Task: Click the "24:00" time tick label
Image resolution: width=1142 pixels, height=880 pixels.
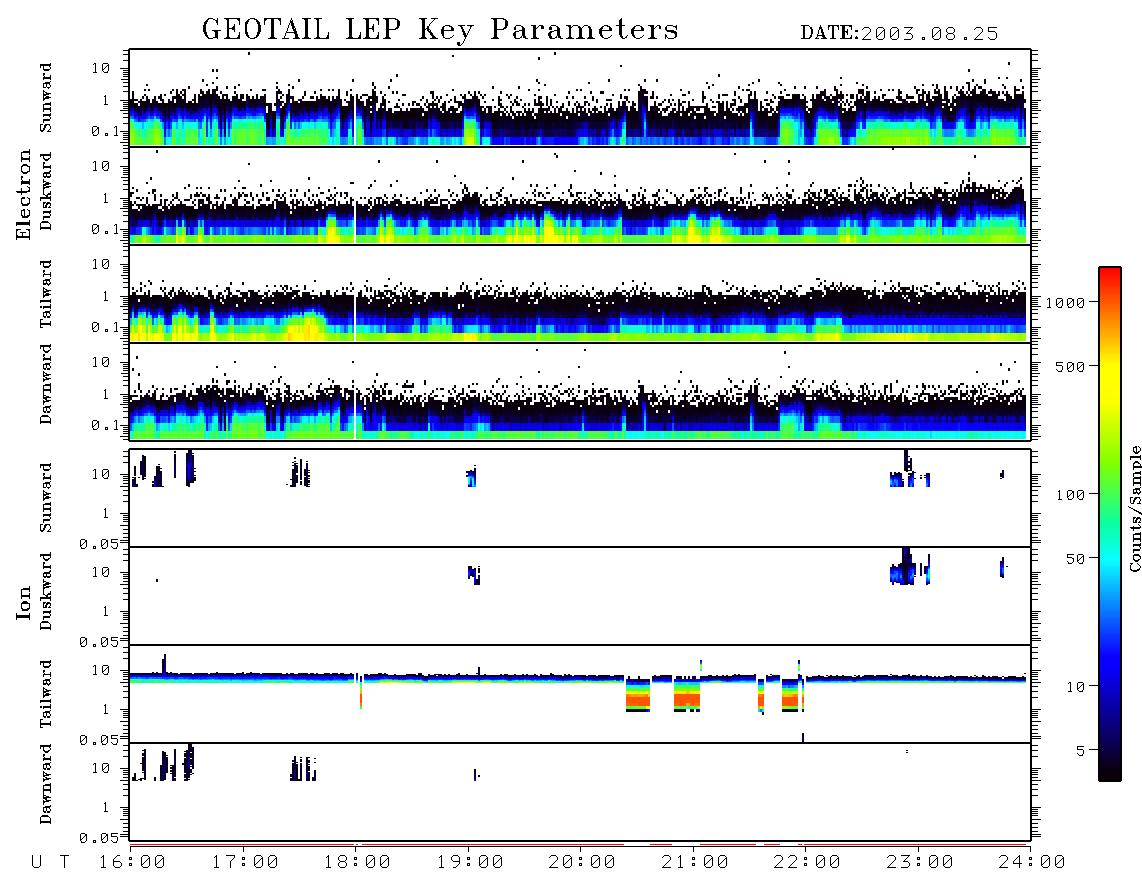Action: point(1032,862)
